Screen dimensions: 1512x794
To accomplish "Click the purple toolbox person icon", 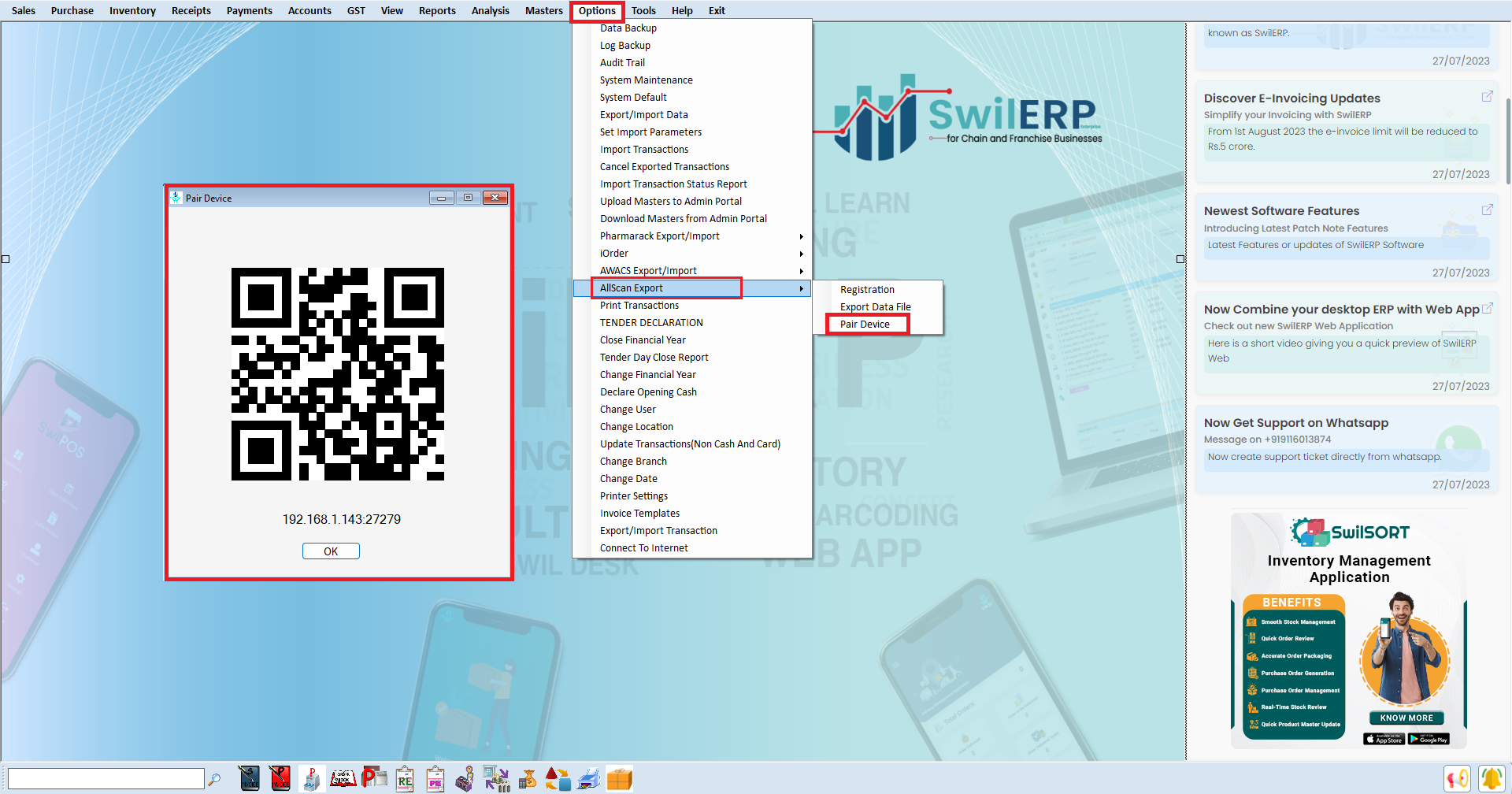I will [465, 778].
